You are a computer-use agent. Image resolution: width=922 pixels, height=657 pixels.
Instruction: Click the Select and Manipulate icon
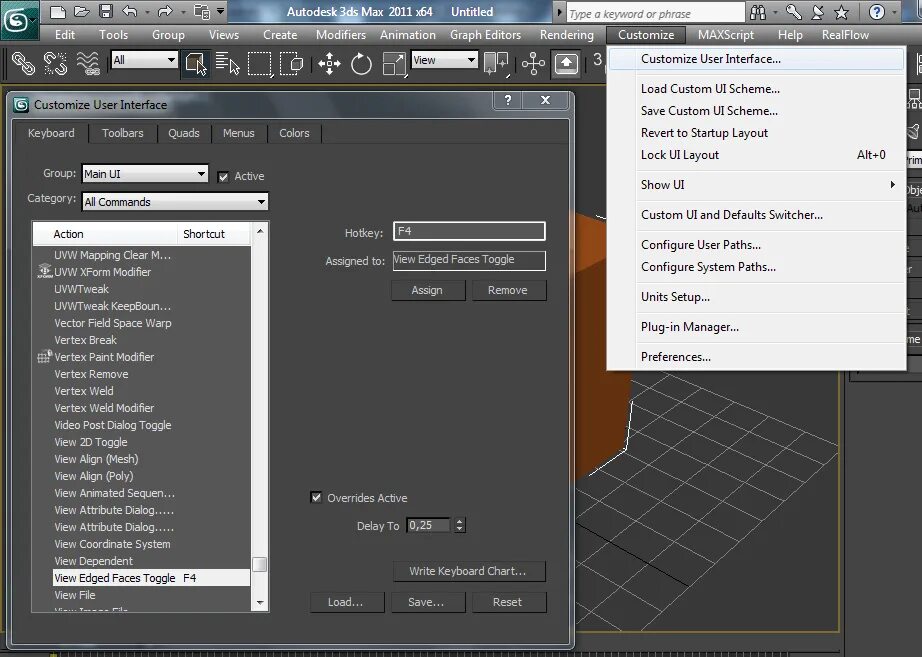(533, 64)
